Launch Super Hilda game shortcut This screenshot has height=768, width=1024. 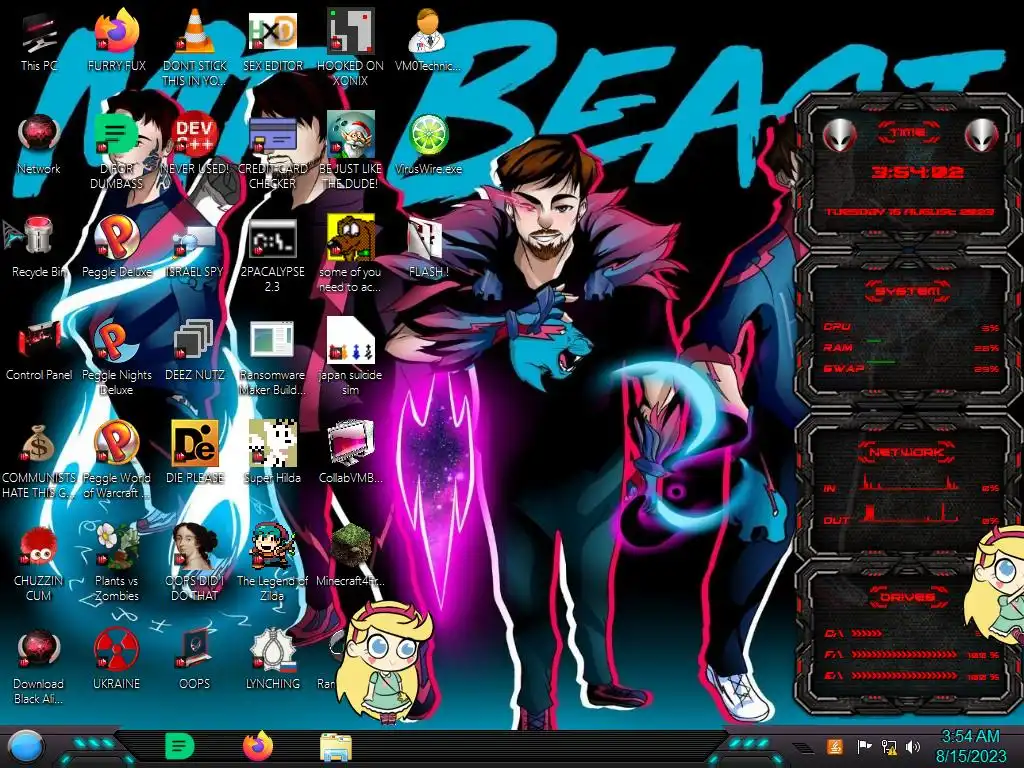(272, 454)
